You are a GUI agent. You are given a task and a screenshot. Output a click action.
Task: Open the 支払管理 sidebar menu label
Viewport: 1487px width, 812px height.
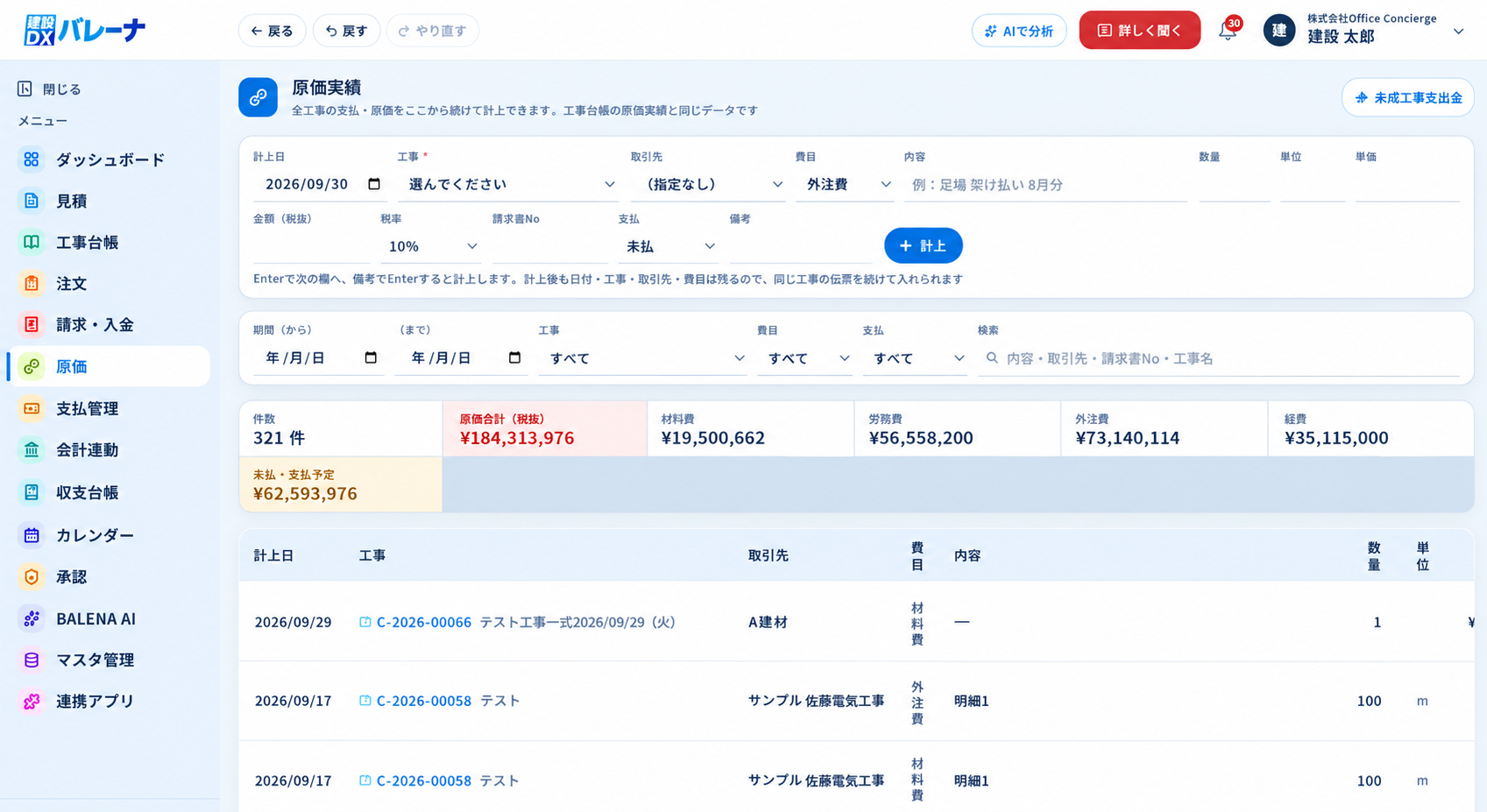point(88,408)
